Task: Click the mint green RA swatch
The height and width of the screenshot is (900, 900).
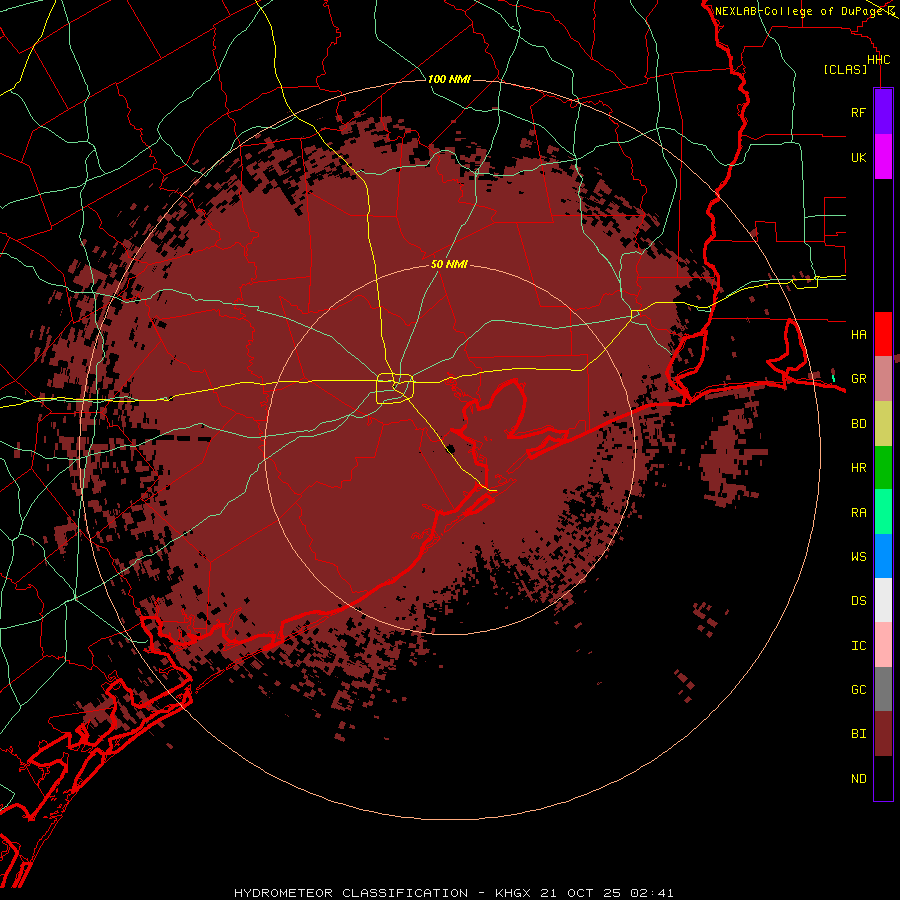Action: (x=883, y=512)
